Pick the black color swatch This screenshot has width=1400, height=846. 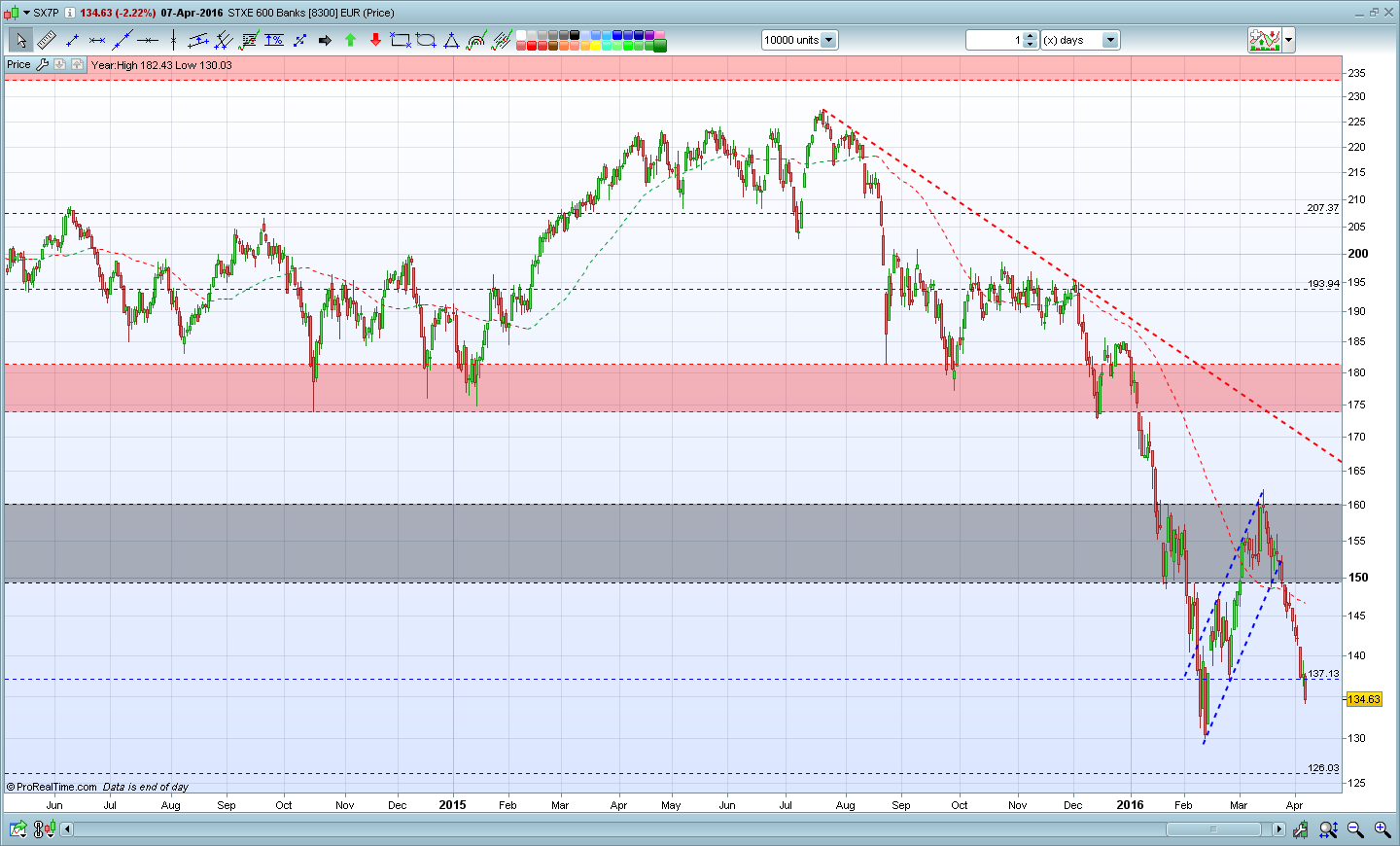pos(574,35)
